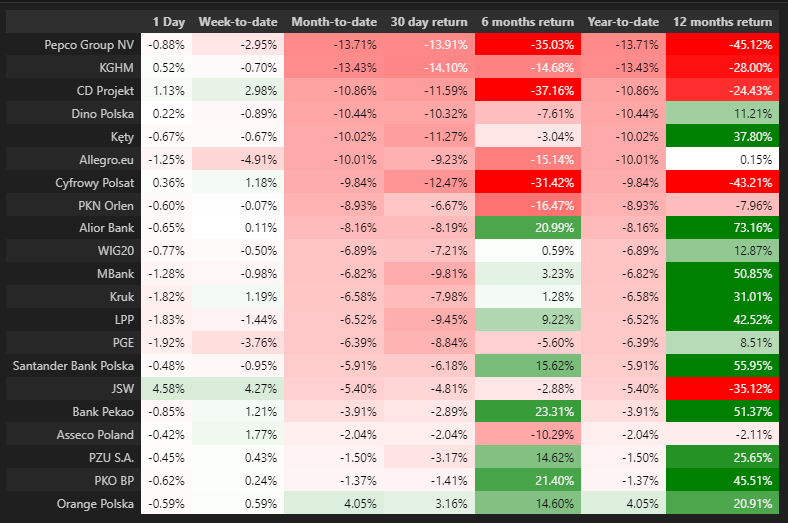Screen dimensions: 788x523
Task: Click KGHM's -14.10% 30 day return cell
Action: 428,68
